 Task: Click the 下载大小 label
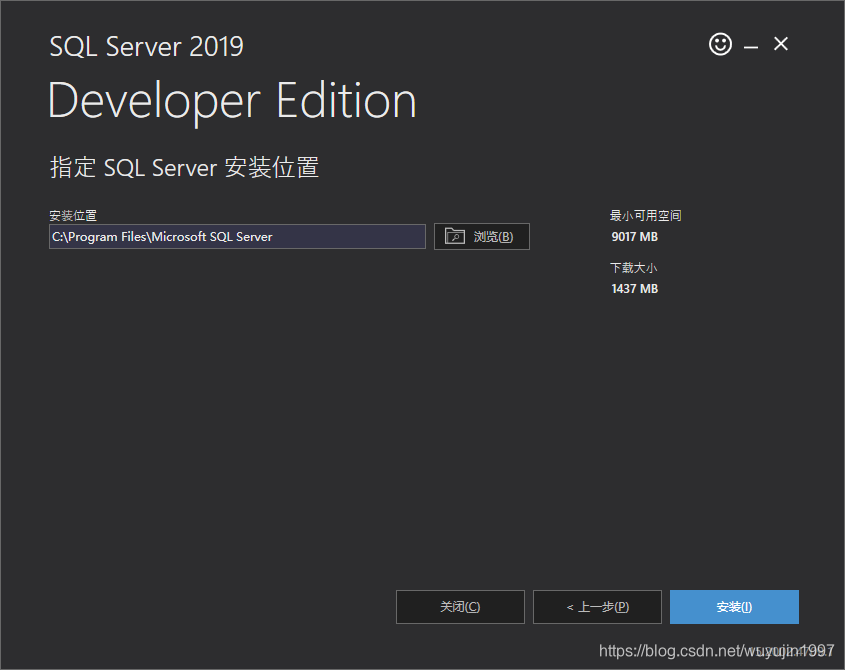pos(634,268)
